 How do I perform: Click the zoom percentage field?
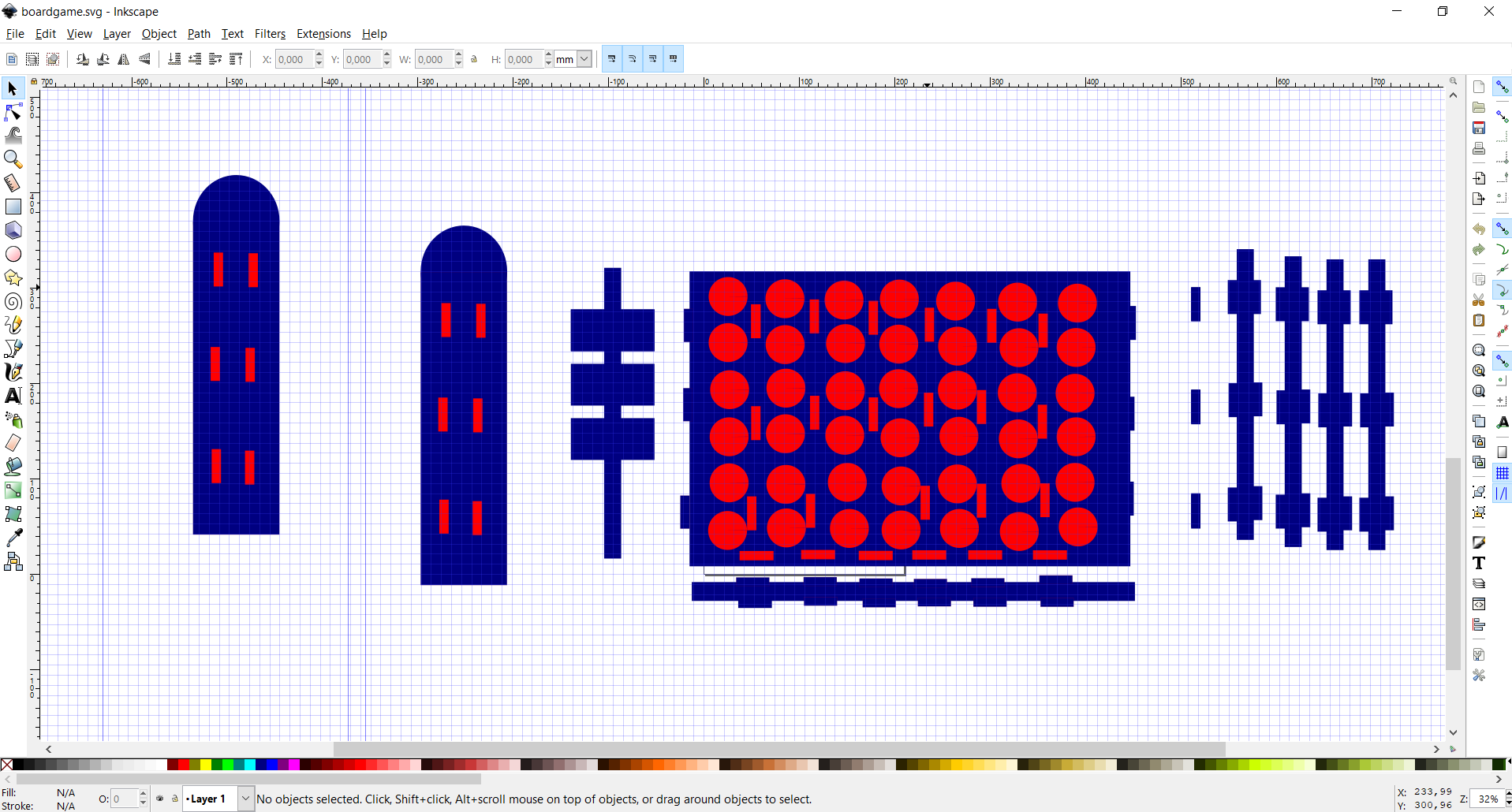[1488, 799]
